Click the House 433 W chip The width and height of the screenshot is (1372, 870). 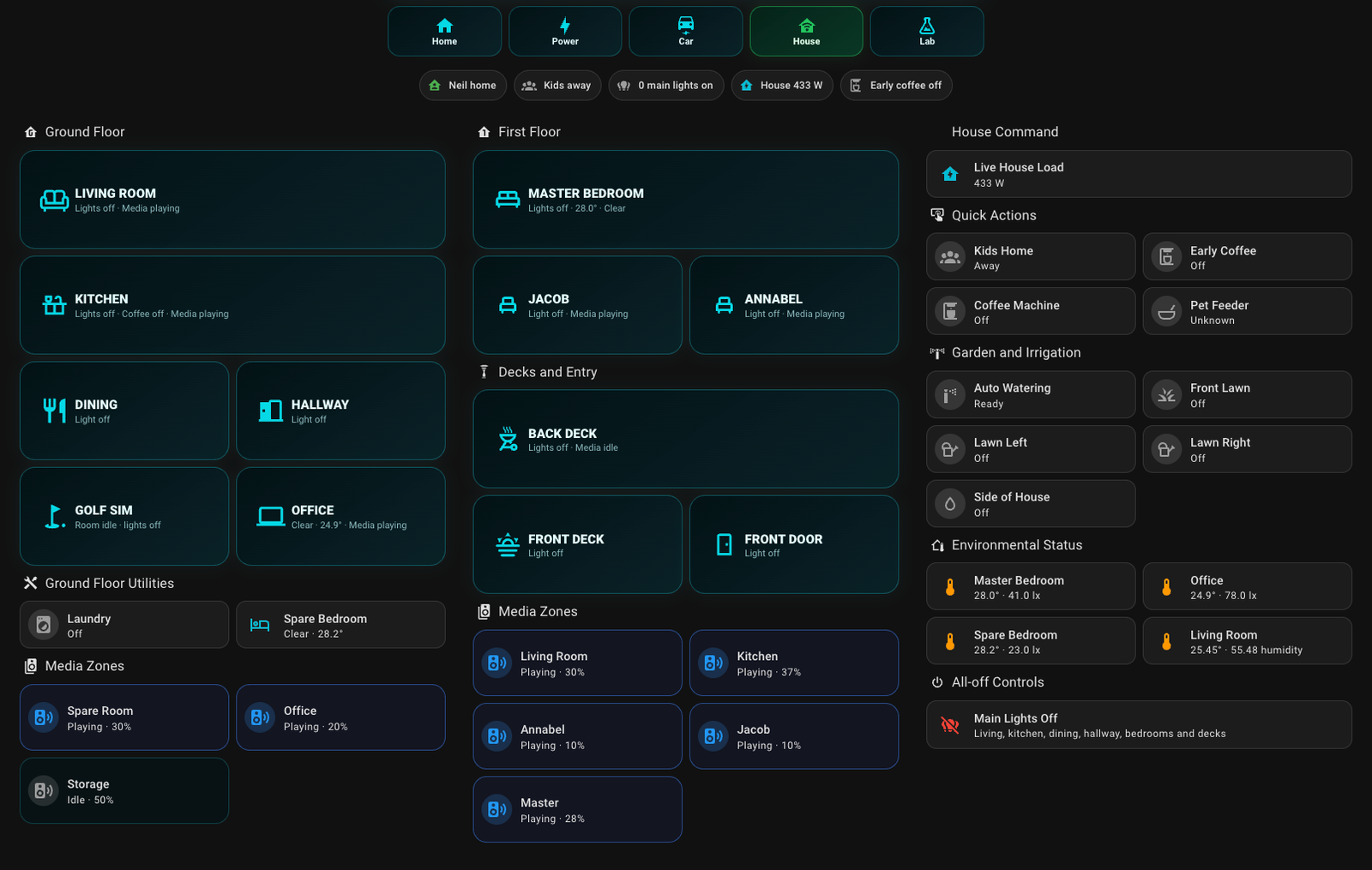point(782,86)
